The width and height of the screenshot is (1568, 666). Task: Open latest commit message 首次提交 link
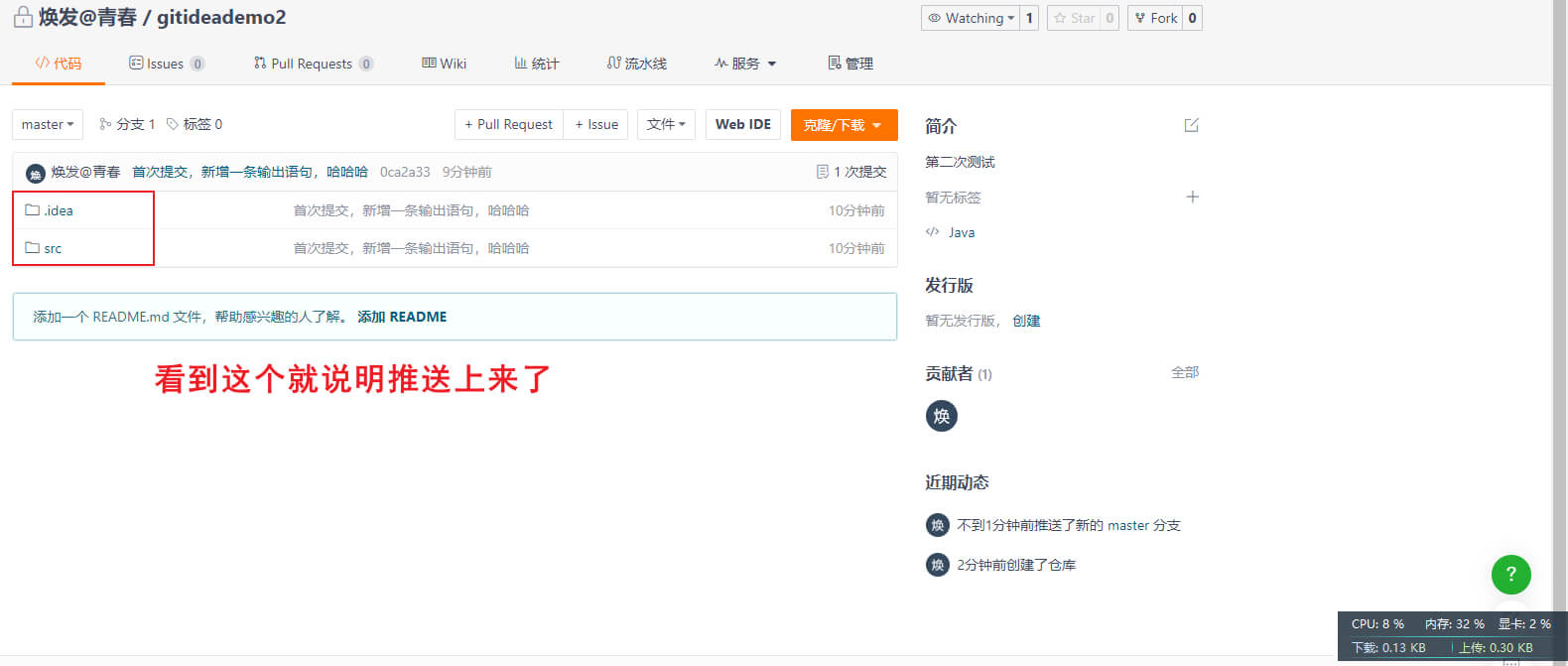coord(250,172)
